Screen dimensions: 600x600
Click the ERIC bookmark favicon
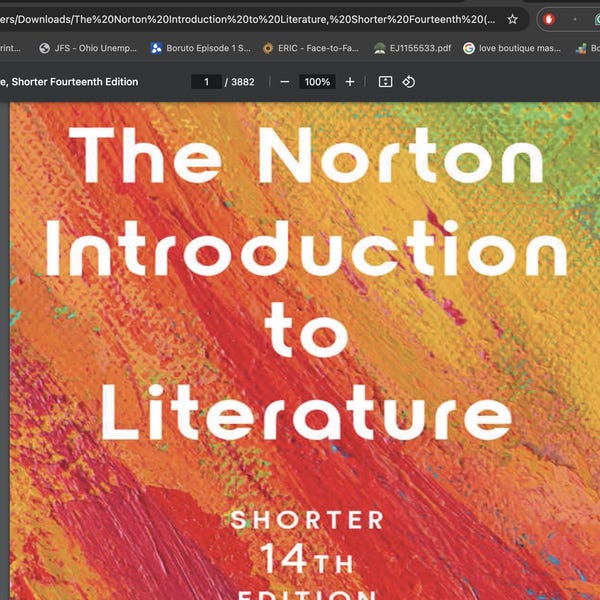268,48
